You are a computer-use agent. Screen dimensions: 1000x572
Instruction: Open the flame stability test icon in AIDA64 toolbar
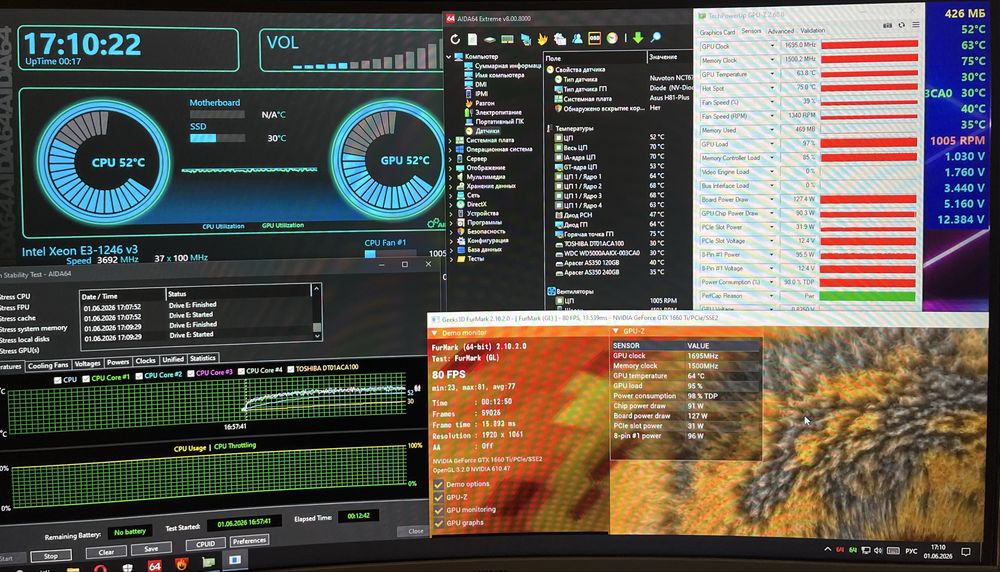click(x=542, y=39)
